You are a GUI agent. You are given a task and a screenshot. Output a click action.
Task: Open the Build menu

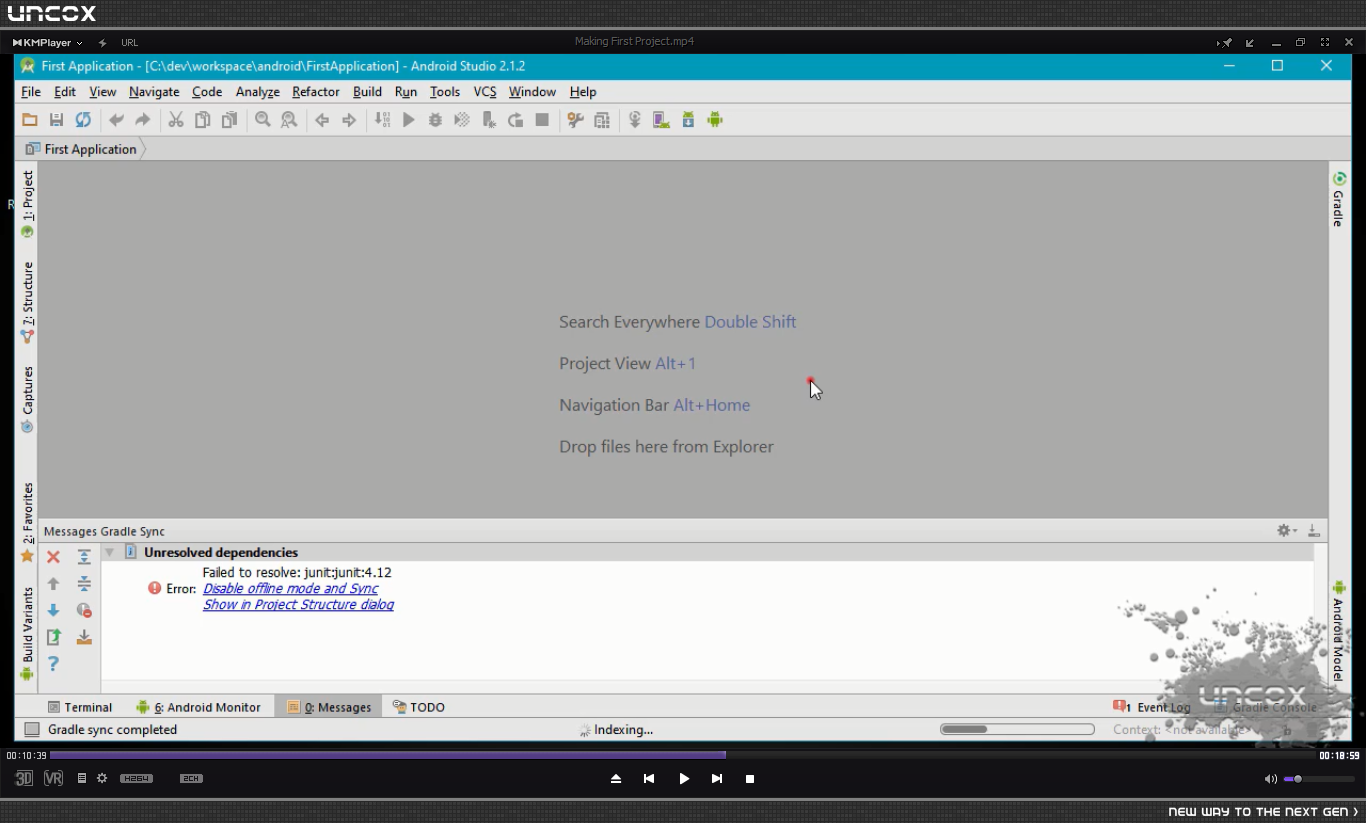[x=367, y=92]
